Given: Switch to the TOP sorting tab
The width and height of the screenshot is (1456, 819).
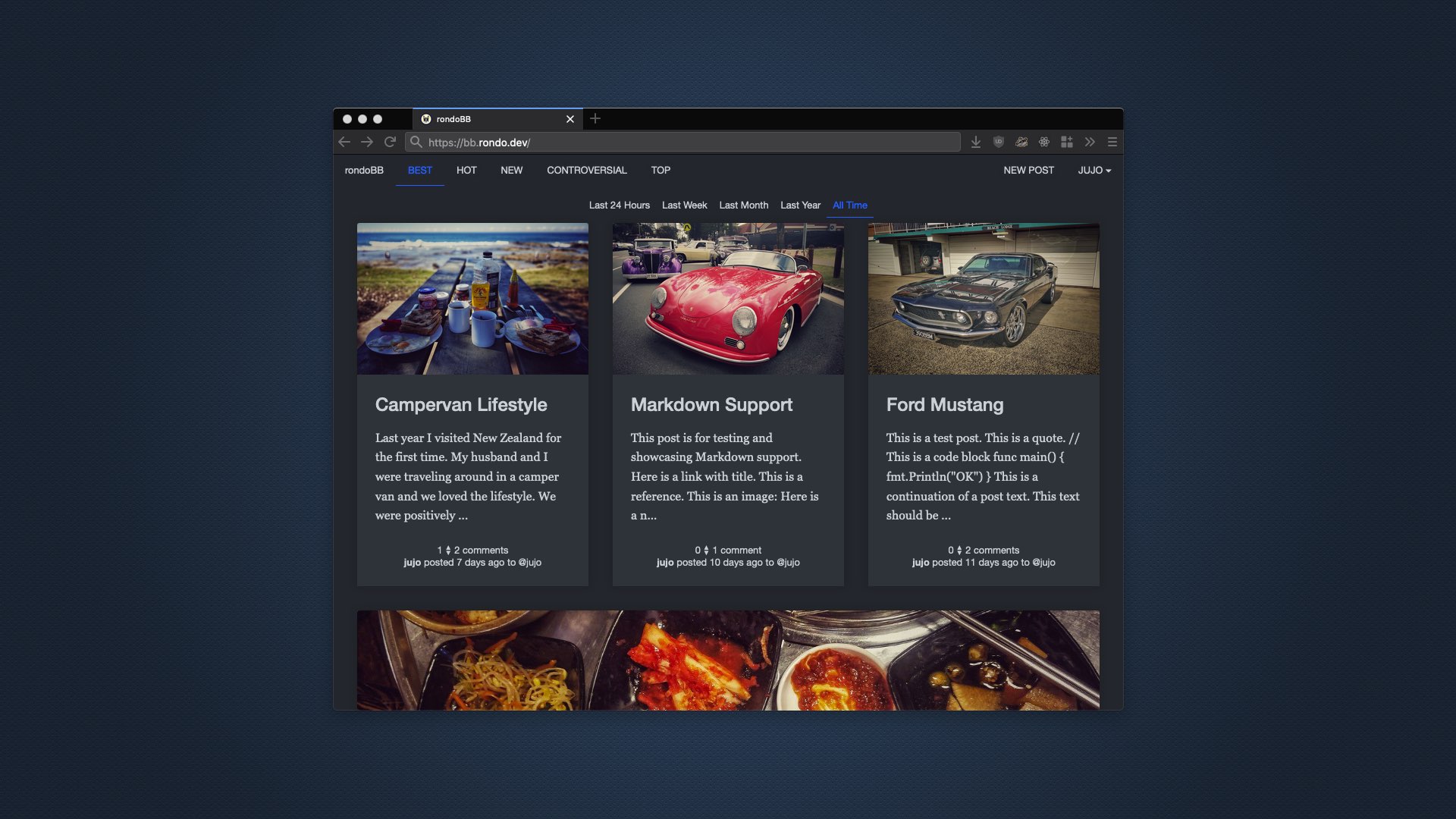Looking at the screenshot, I should coord(661,170).
